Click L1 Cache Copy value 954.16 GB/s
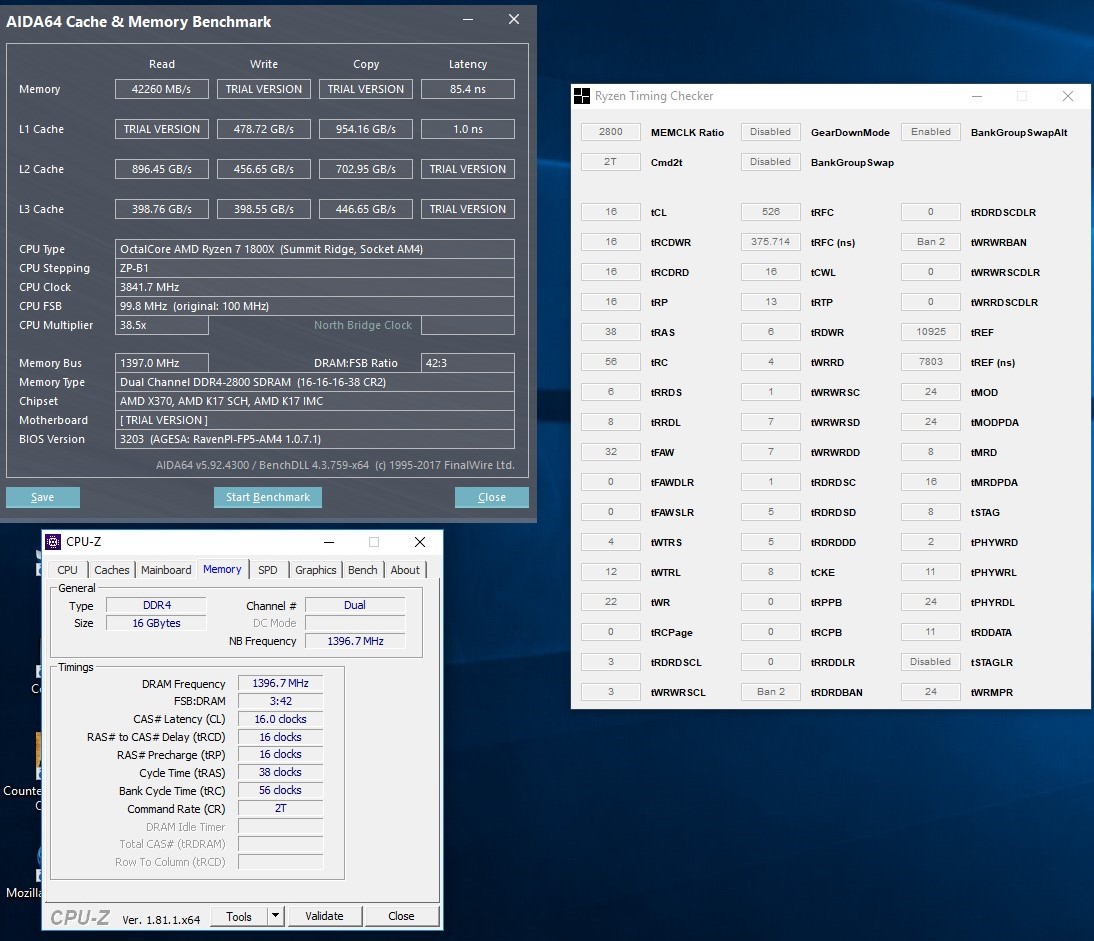The image size is (1094, 941). click(x=366, y=129)
